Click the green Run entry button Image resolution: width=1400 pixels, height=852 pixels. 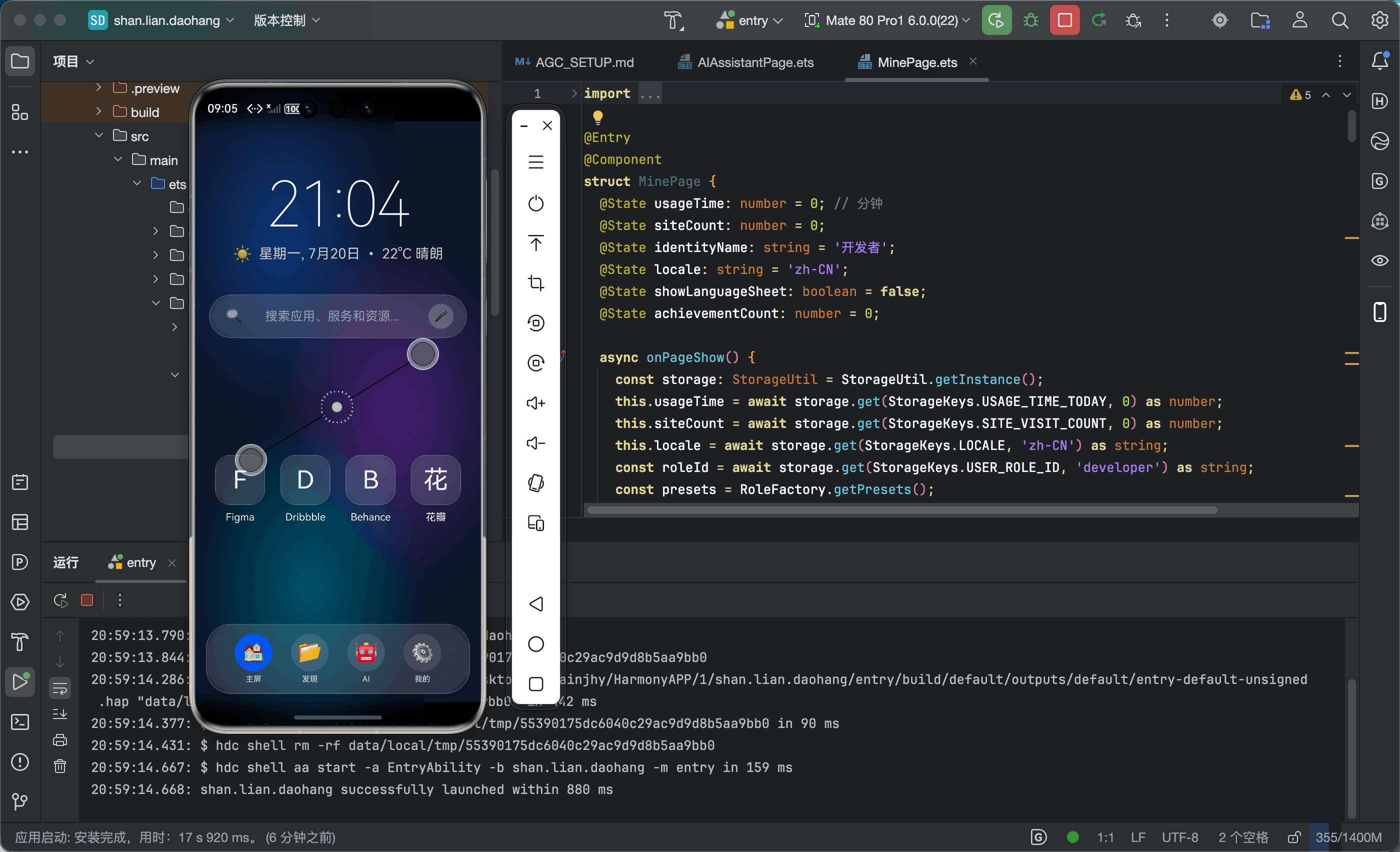[996, 20]
